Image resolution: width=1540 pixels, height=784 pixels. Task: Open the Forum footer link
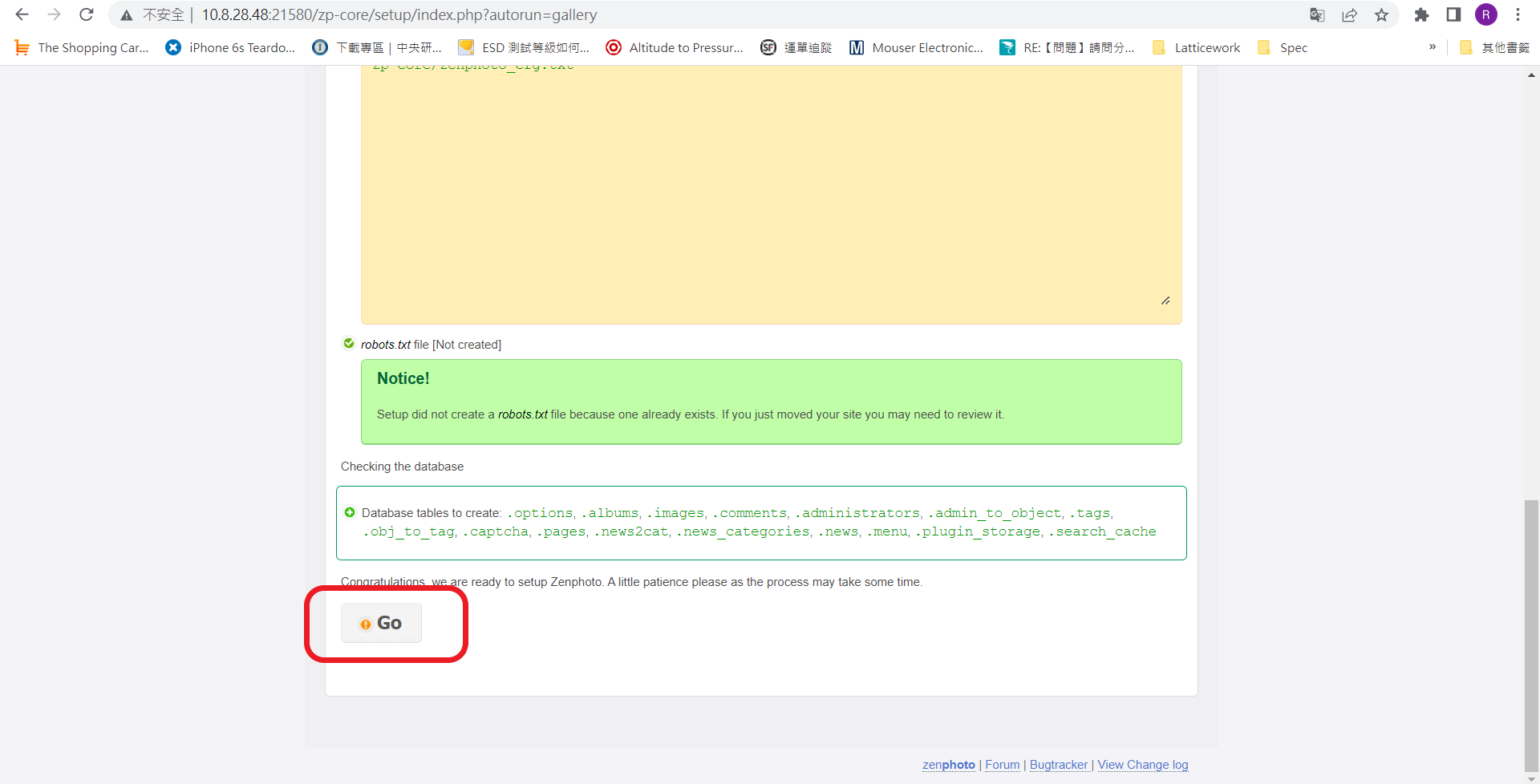pyautogui.click(x=1003, y=765)
